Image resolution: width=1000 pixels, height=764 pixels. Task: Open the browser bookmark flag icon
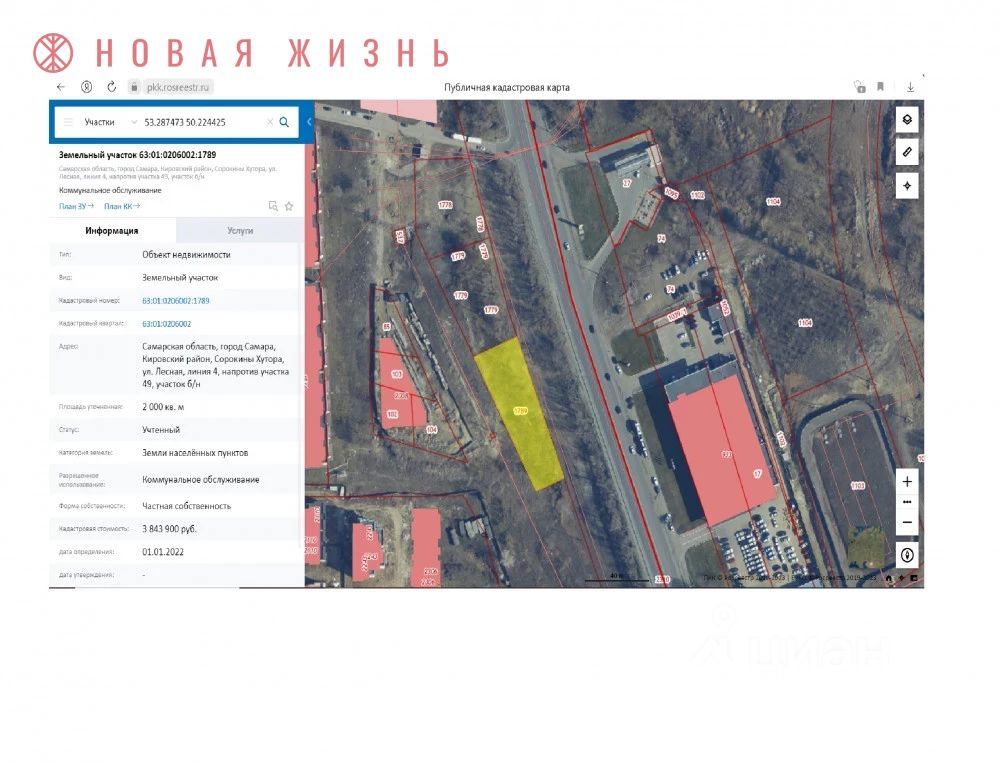[880, 87]
